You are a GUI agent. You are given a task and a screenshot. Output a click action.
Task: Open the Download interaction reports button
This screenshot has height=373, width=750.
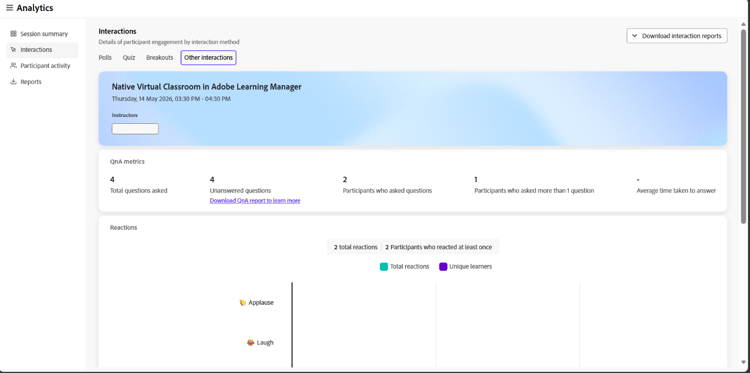click(x=677, y=36)
